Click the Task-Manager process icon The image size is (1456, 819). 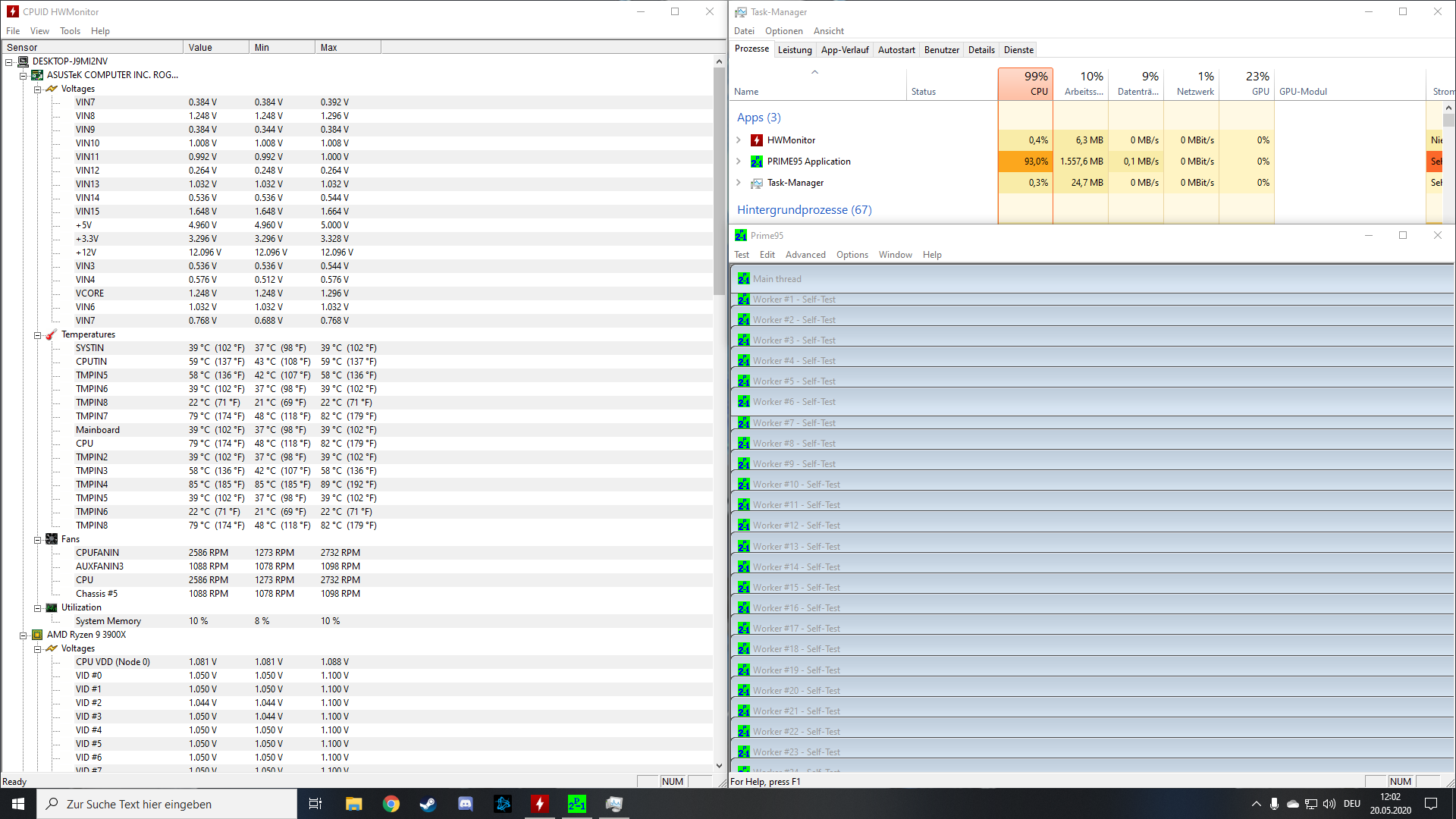[x=756, y=183]
